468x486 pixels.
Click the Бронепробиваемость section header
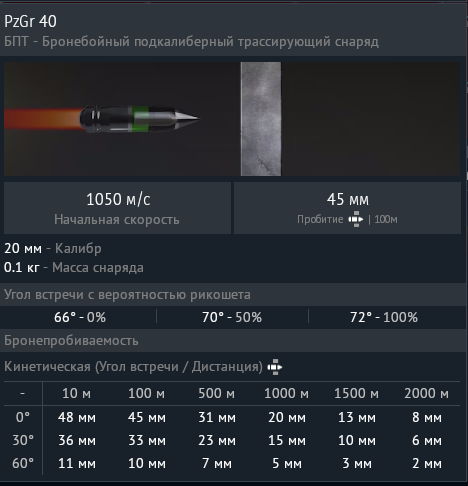pyautogui.click(x=71, y=341)
